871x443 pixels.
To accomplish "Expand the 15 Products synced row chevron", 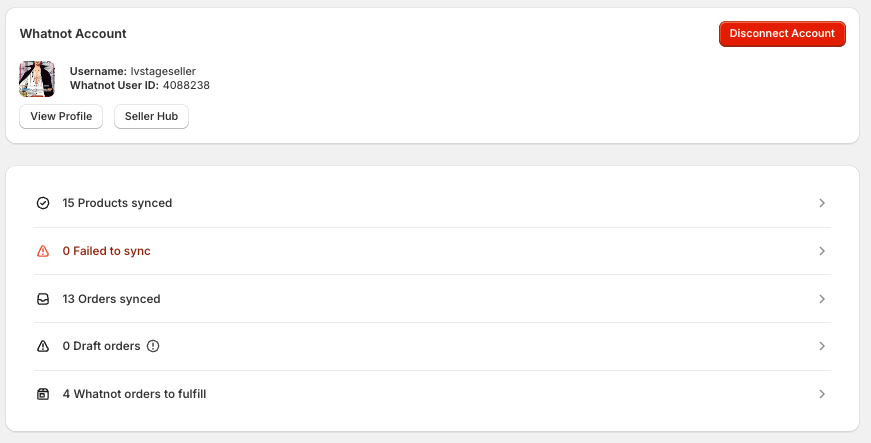I will coord(822,203).
